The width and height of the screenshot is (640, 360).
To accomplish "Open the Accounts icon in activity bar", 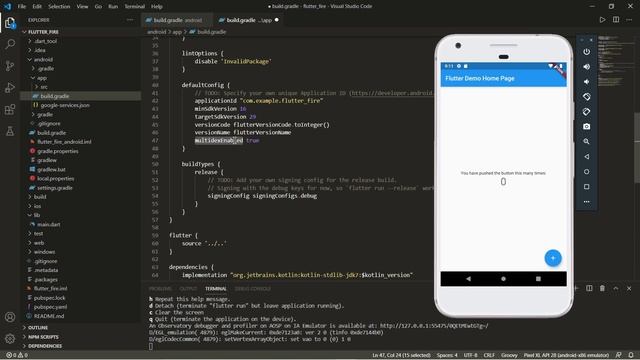I will pos(10,317).
